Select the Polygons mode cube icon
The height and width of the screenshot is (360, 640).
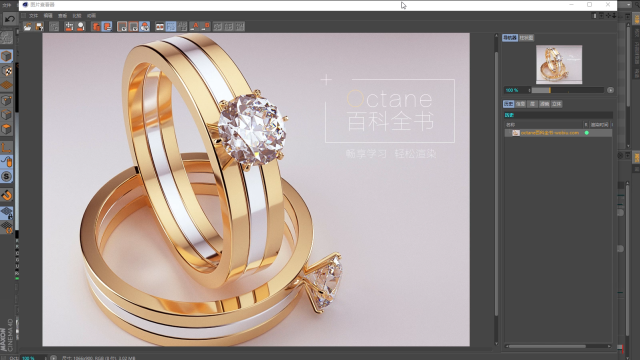pyautogui.click(x=7, y=129)
